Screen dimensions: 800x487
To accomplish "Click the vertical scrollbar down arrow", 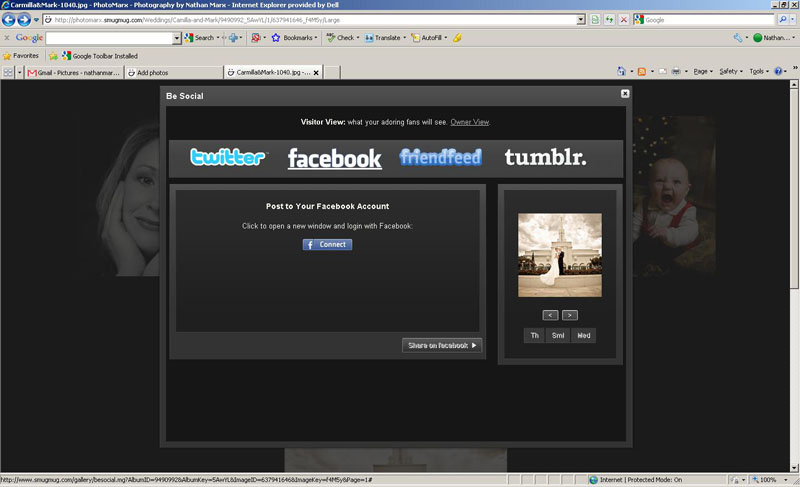I will 794,467.
